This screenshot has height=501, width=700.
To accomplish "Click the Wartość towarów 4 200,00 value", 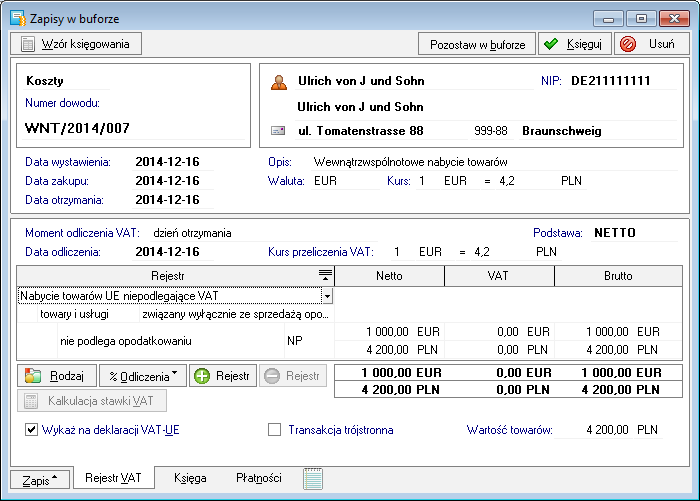I will (x=608, y=430).
